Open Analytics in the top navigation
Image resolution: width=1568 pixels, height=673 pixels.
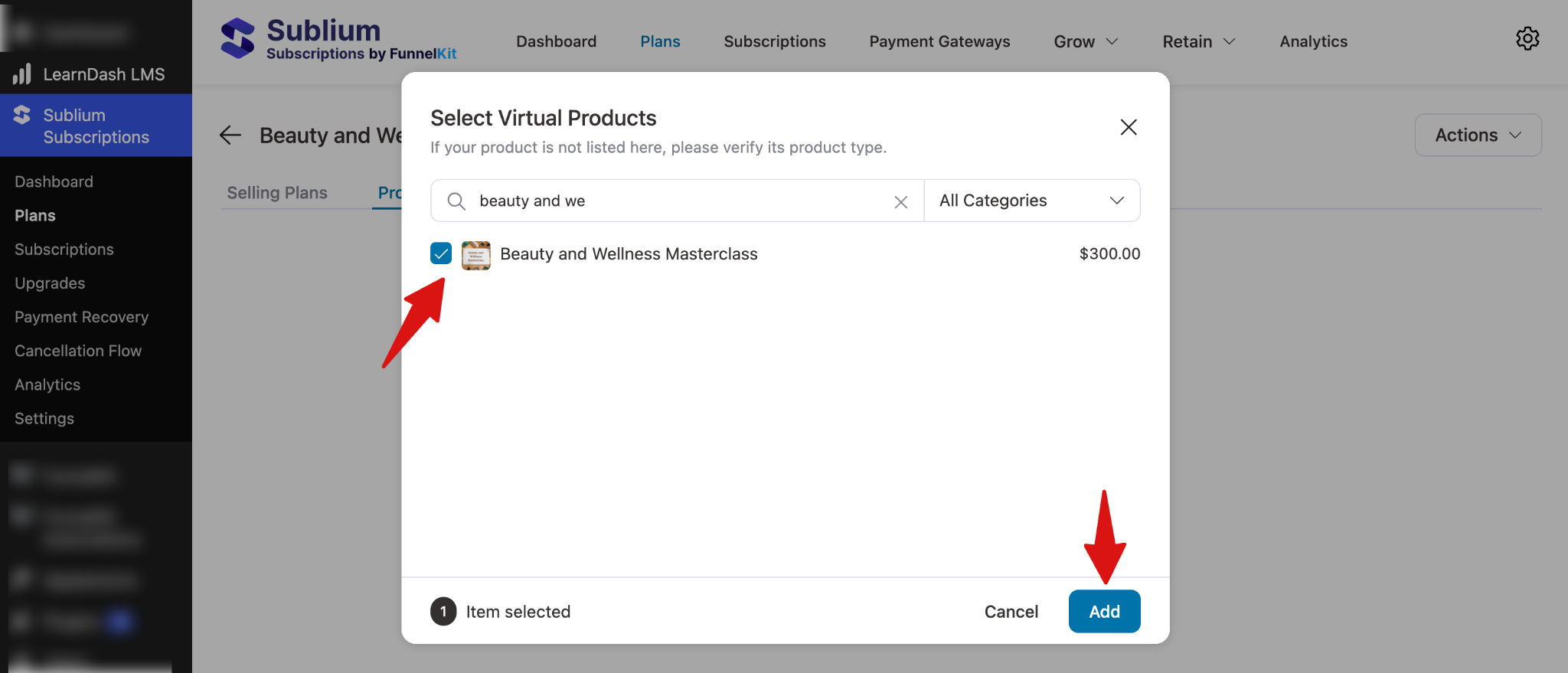[1314, 41]
